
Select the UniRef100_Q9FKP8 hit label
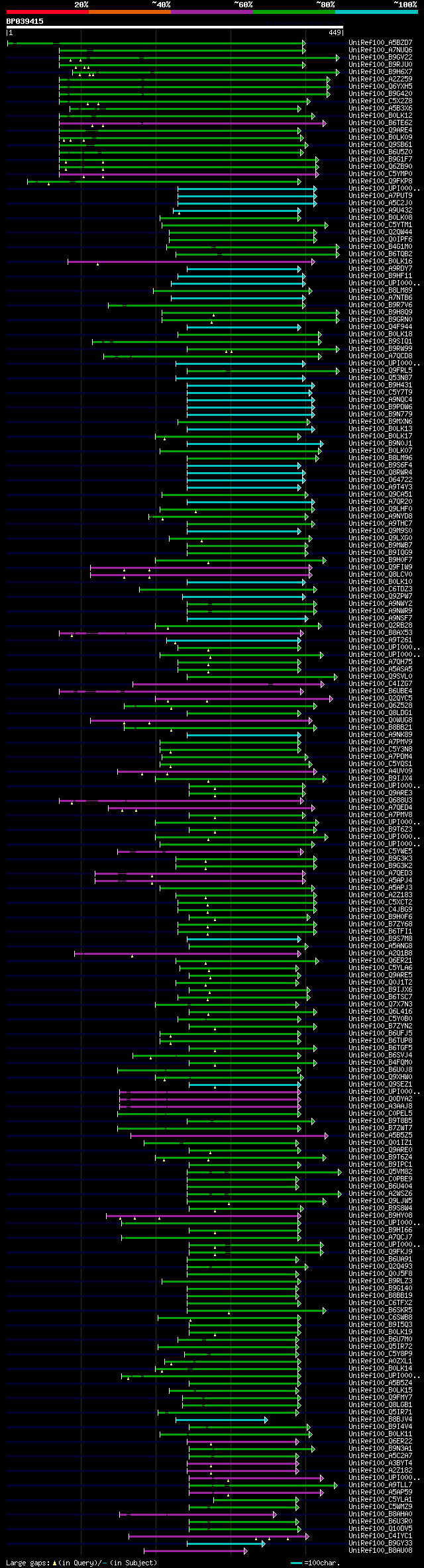pyautogui.click(x=380, y=181)
